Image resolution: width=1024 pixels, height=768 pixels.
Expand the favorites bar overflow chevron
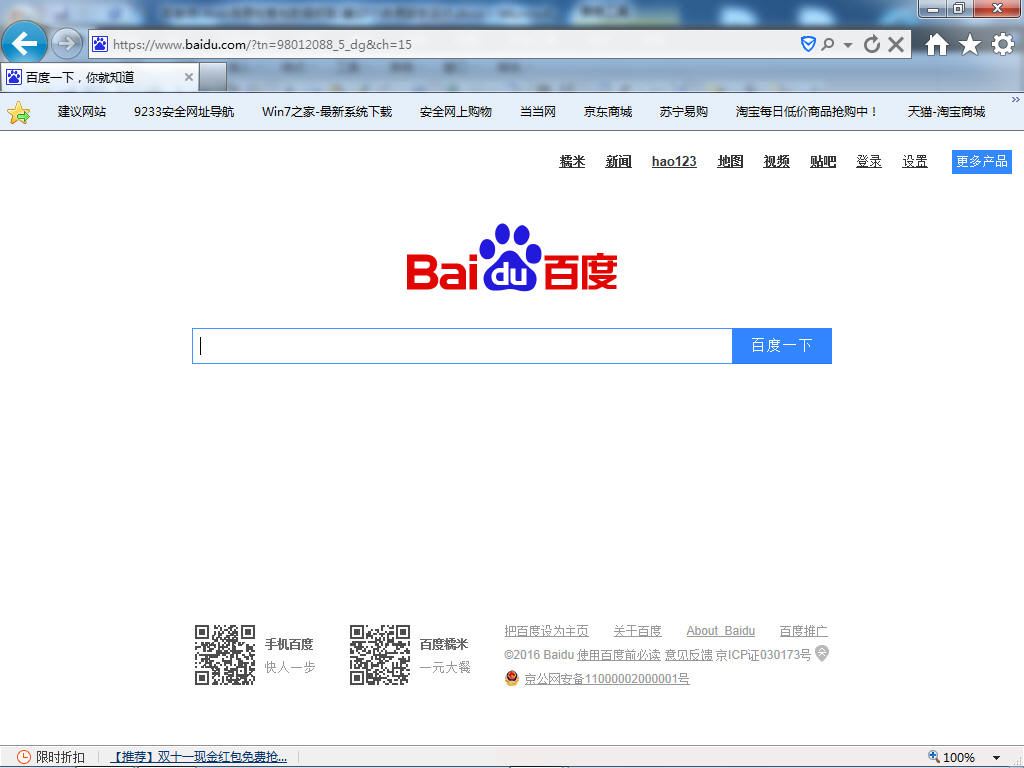1016,100
